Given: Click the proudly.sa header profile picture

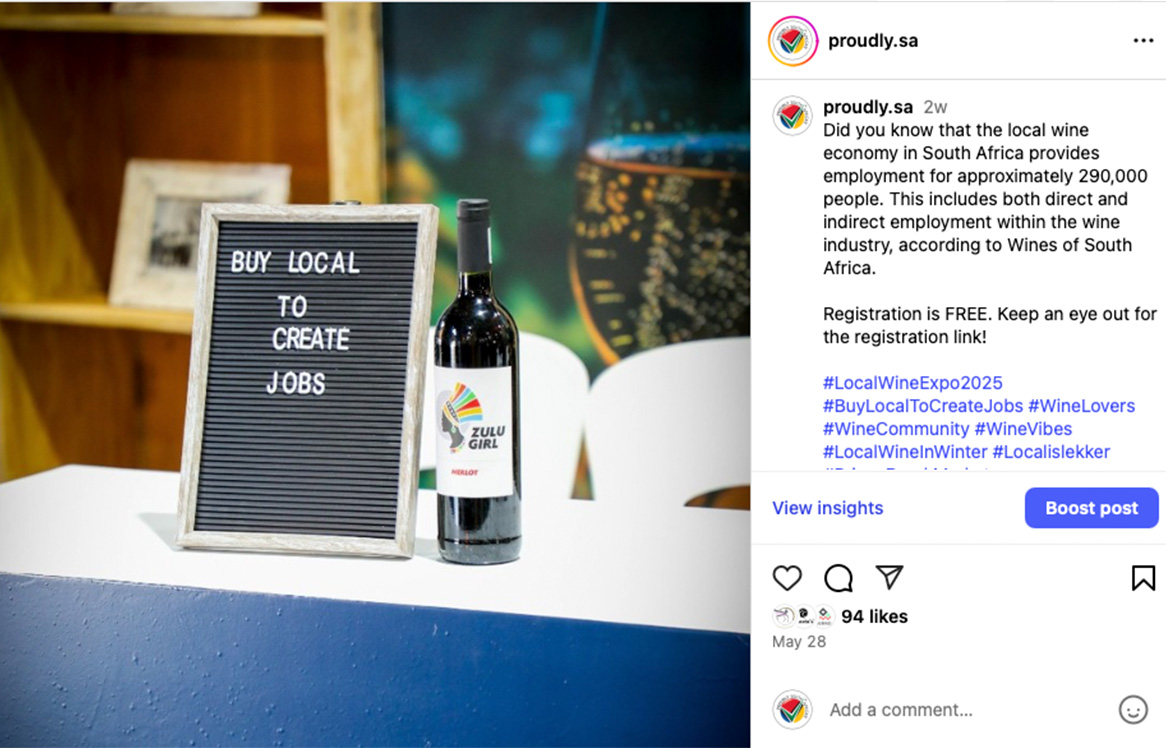Looking at the screenshot, I should point(793,41).
